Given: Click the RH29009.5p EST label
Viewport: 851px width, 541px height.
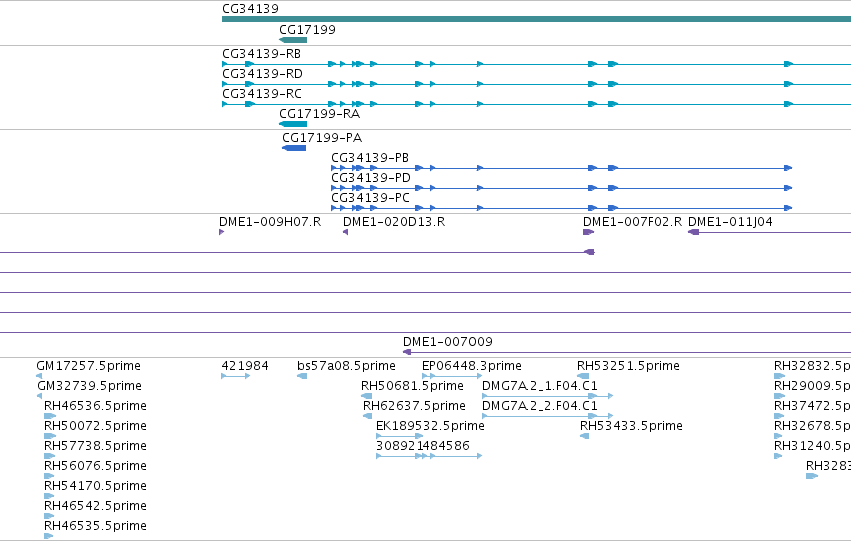Looking at the screenshot, I should 812,386.
